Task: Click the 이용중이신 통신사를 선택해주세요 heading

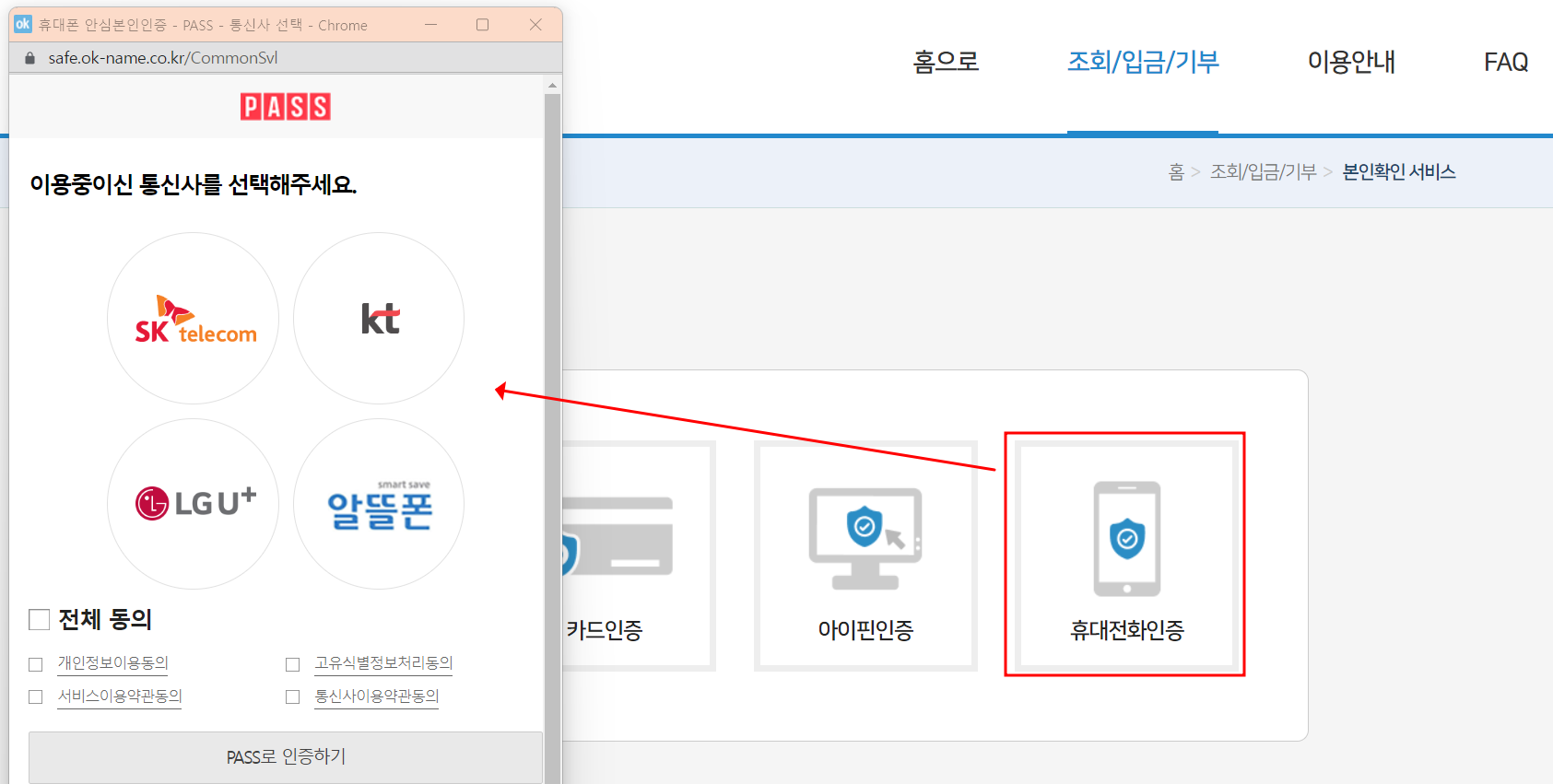Action: [x=194, y=185]
